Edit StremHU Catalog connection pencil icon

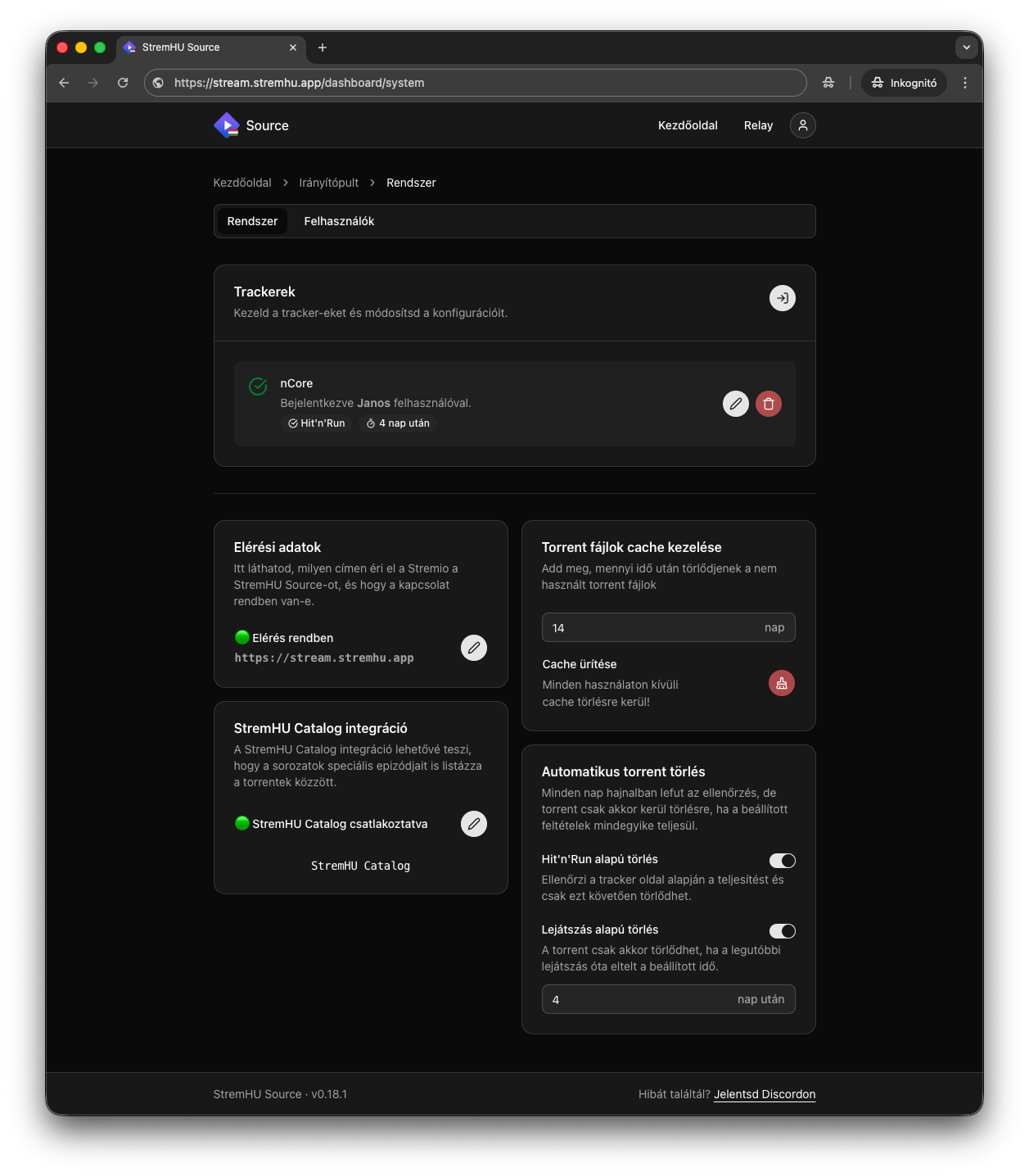click(473, 824)
